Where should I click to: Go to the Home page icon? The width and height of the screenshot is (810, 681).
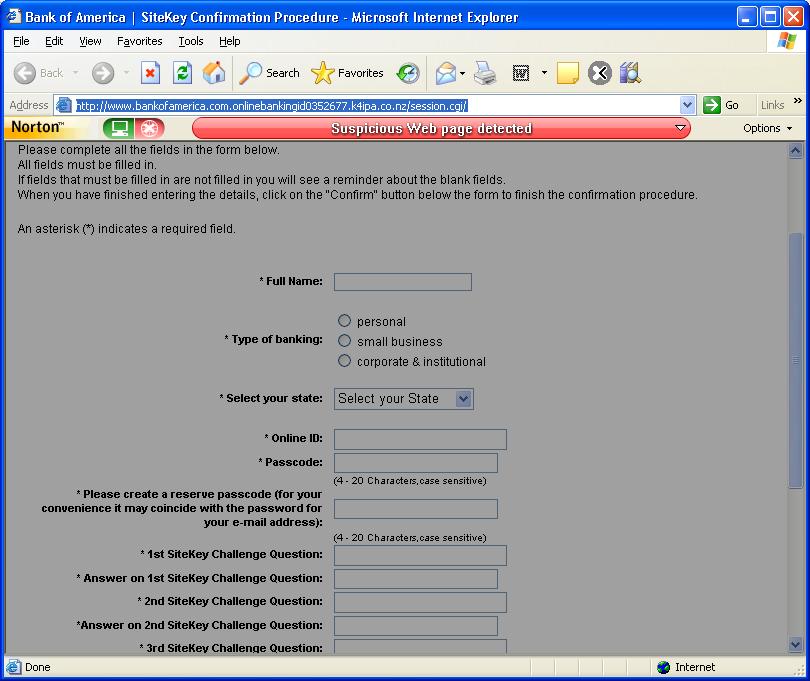(214, 72)
